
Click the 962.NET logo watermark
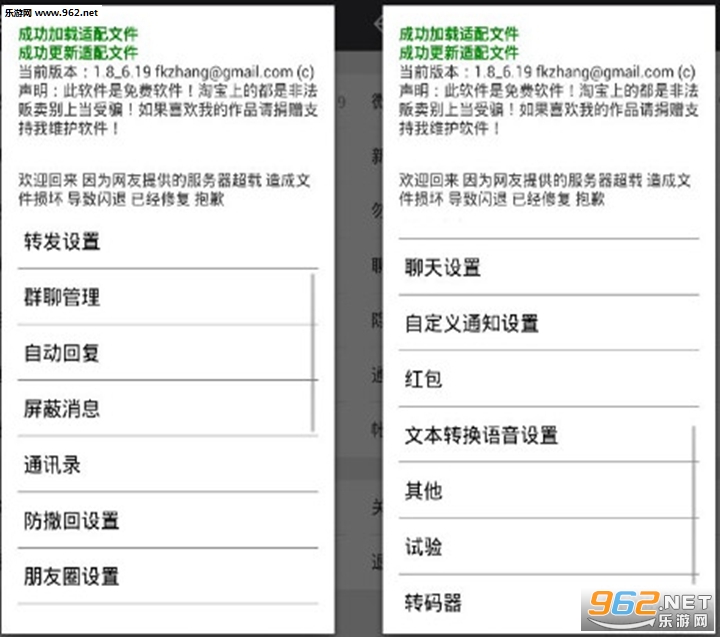[648, 603]
